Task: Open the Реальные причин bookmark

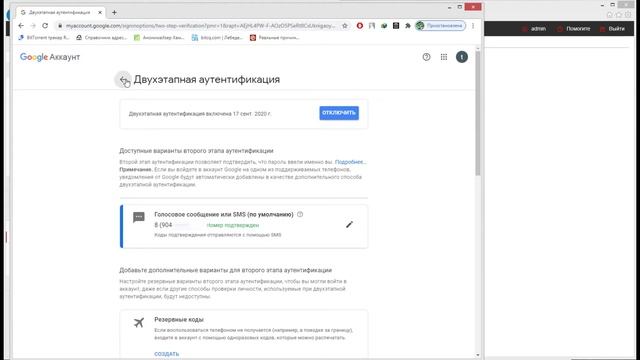Action: [x=275, y=38]
